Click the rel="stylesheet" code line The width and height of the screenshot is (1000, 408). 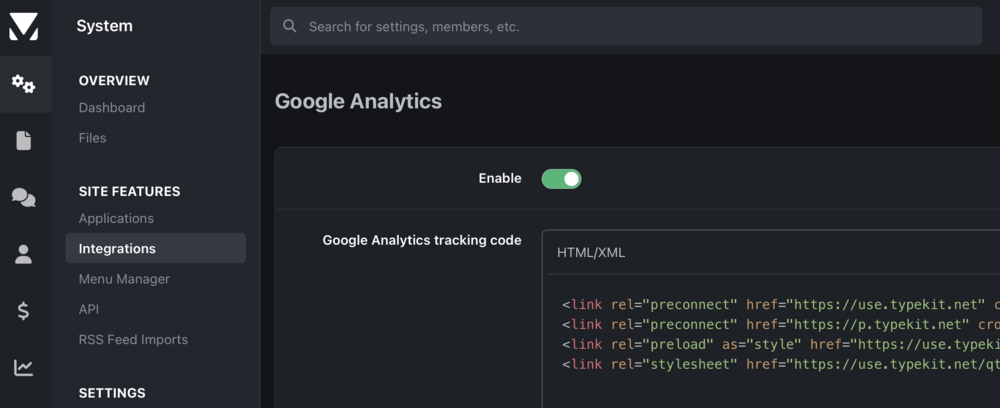781,364
